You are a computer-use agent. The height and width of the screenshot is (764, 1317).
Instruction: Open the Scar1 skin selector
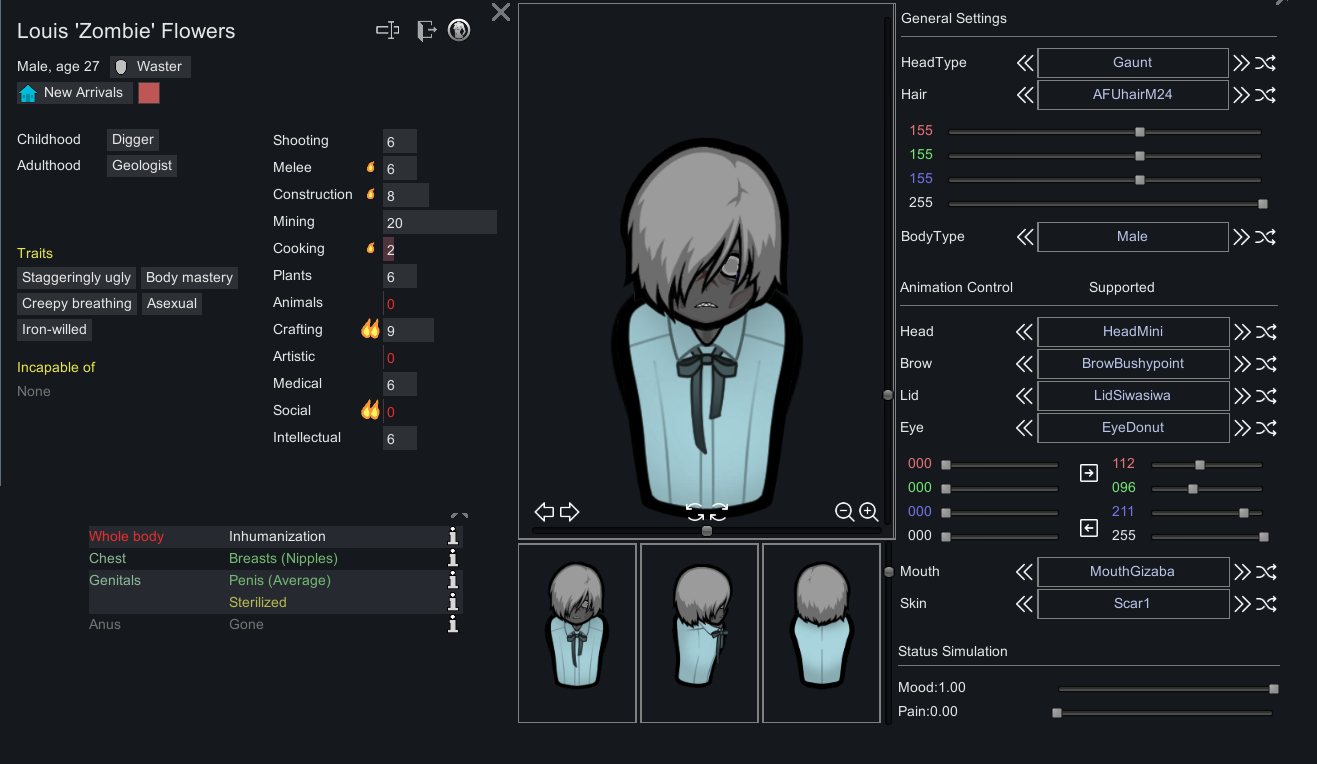[x=1133, y=604]
